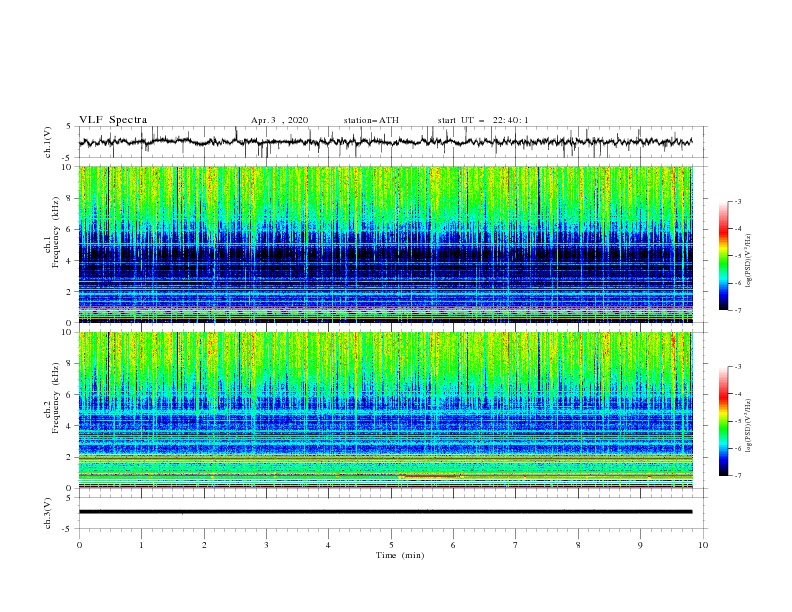Click time axis tick label "7"
Viewport: 792px width, 612px height.
click(516, 545)
